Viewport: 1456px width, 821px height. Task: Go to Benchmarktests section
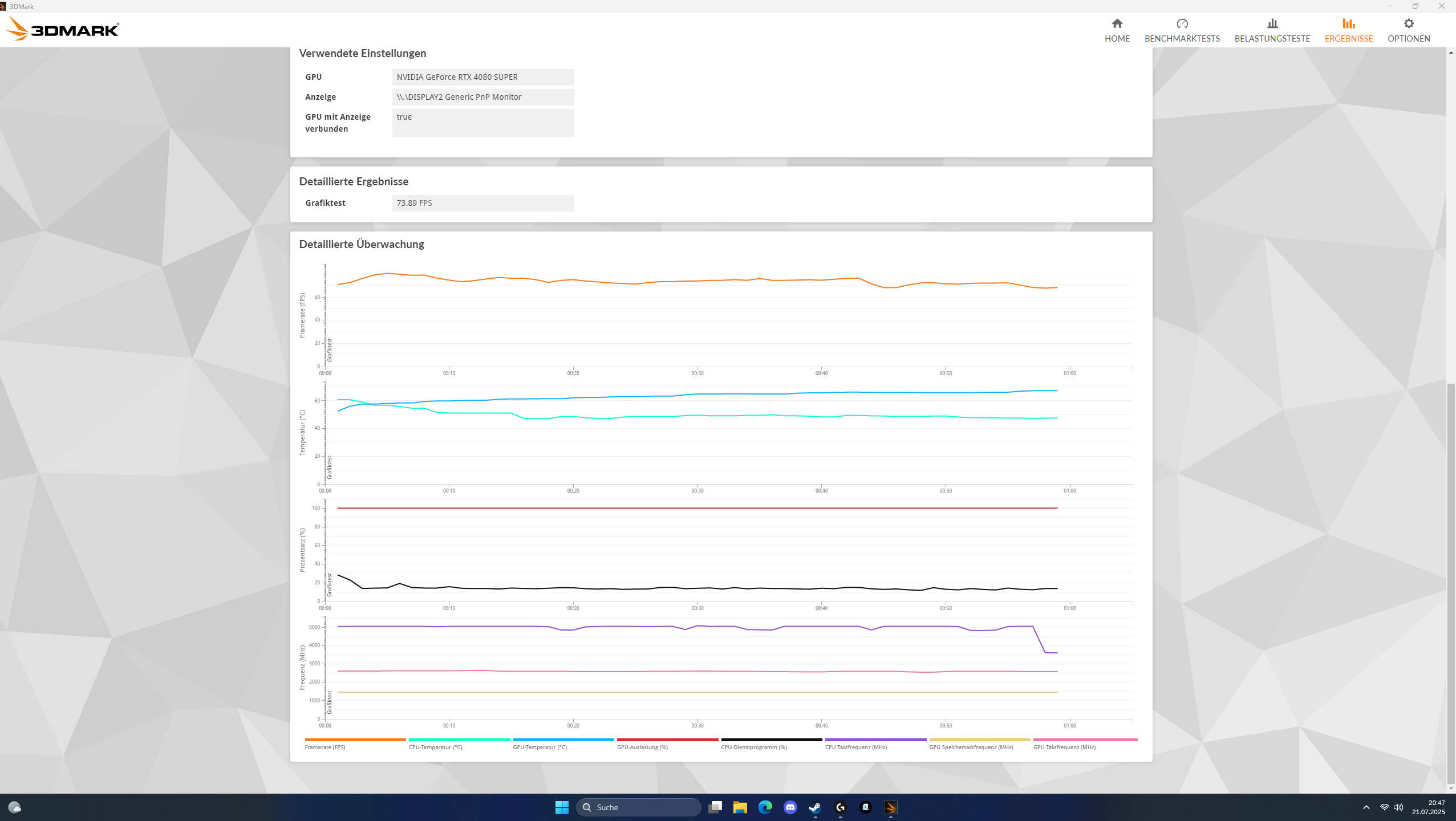click(1182, 30)
